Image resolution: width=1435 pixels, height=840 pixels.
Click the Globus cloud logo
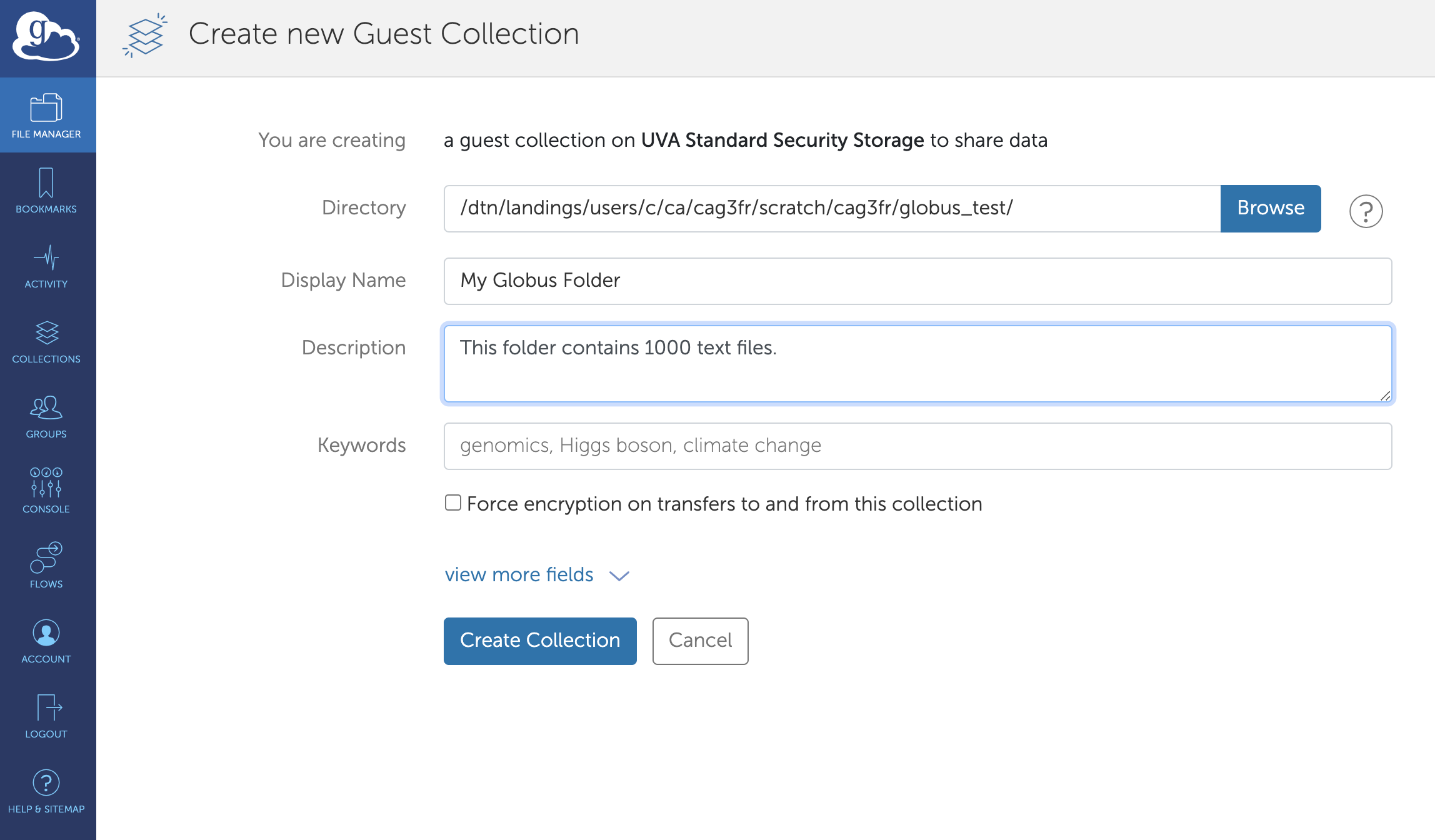pyautogui.click(x=46, y=37)
